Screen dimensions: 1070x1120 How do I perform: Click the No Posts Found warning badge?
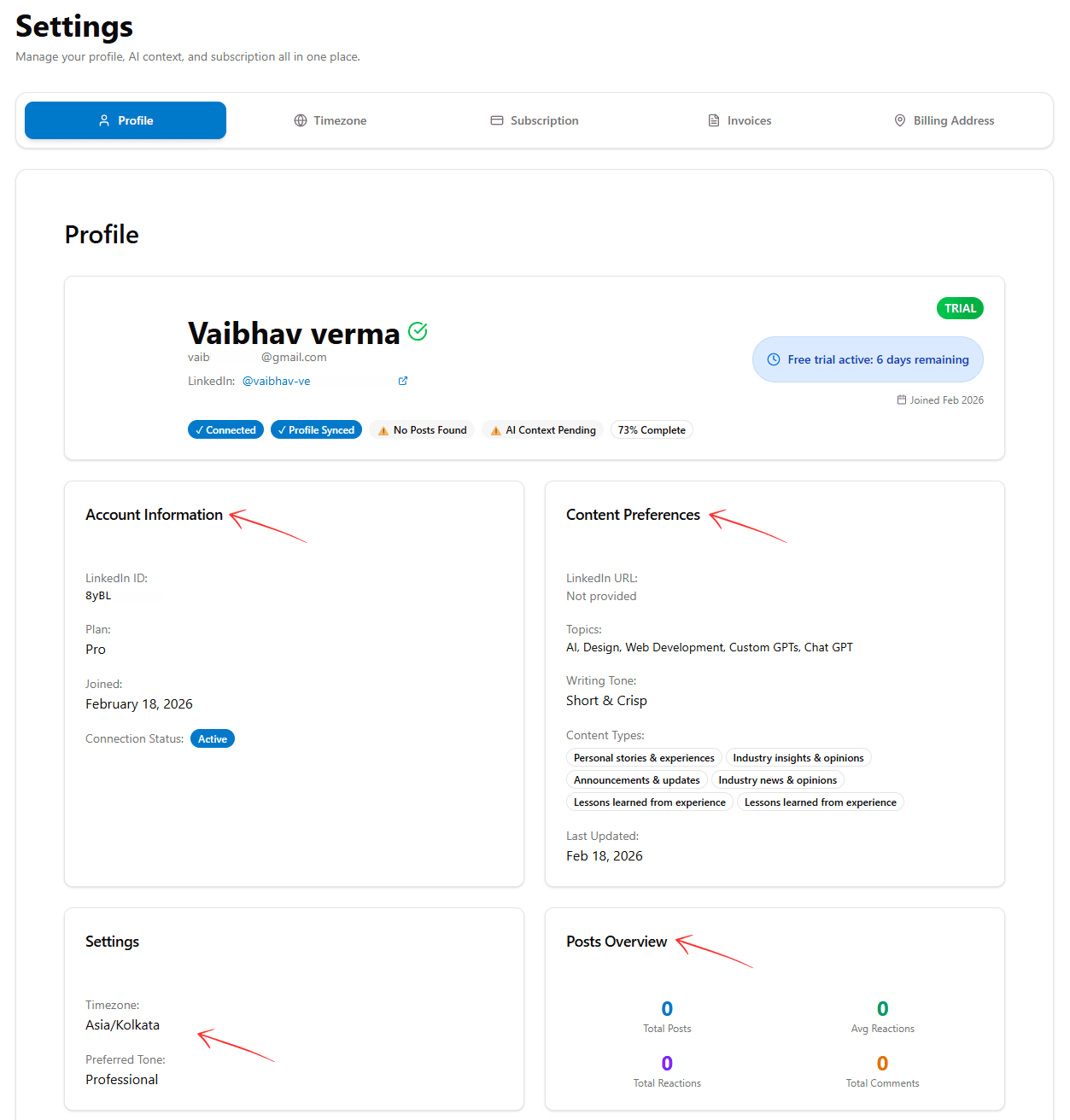421,429
